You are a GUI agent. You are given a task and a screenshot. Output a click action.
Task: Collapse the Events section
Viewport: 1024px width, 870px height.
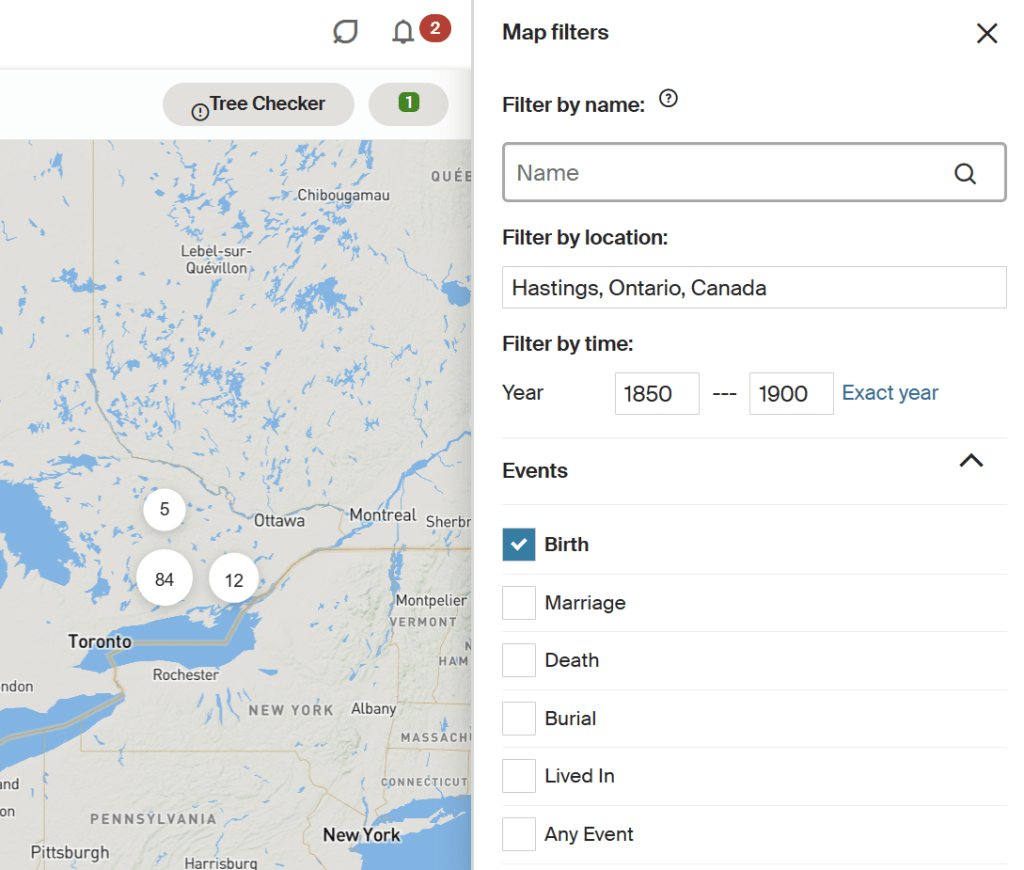pos(971,461)
